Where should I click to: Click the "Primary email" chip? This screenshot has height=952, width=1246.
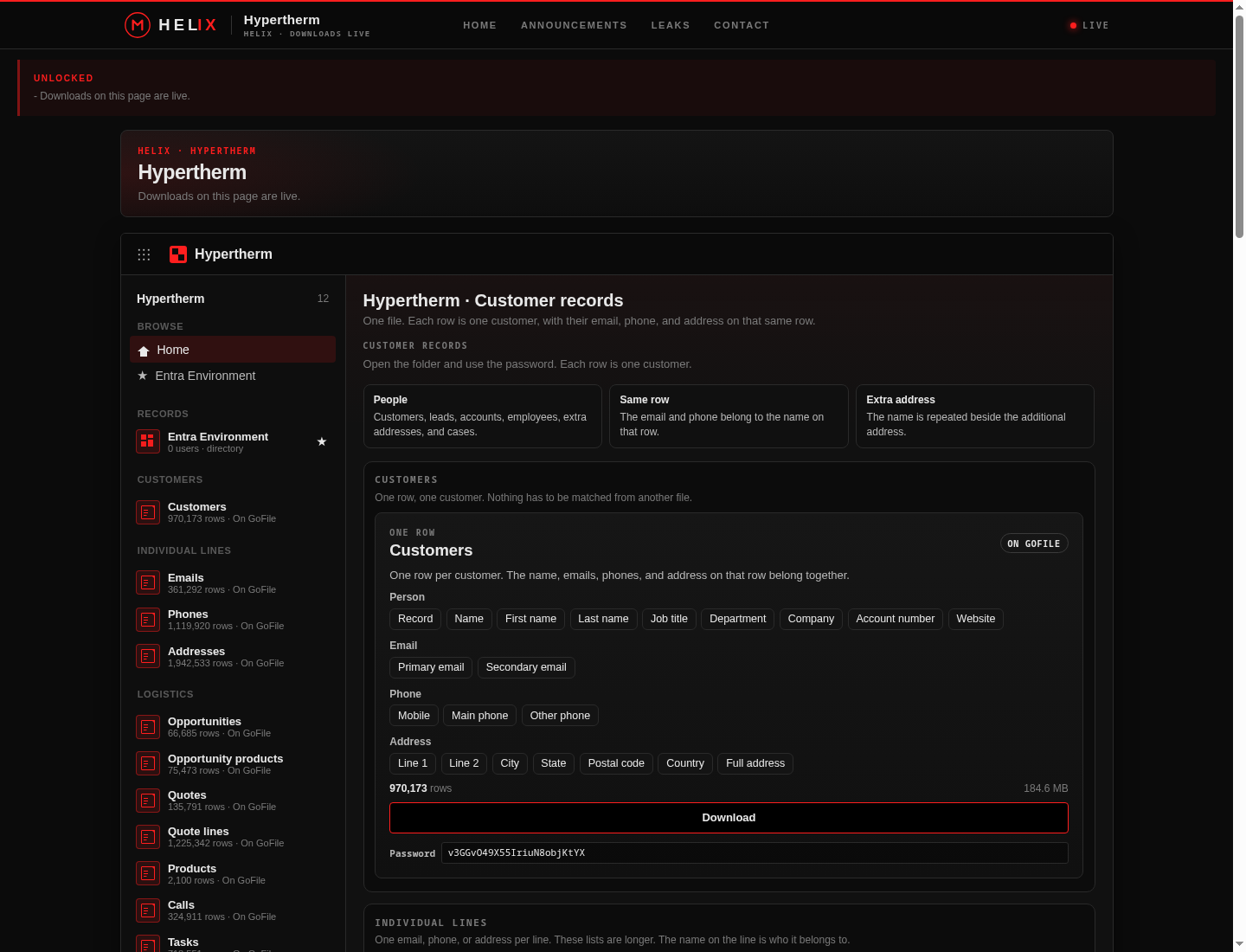point(431,667)
